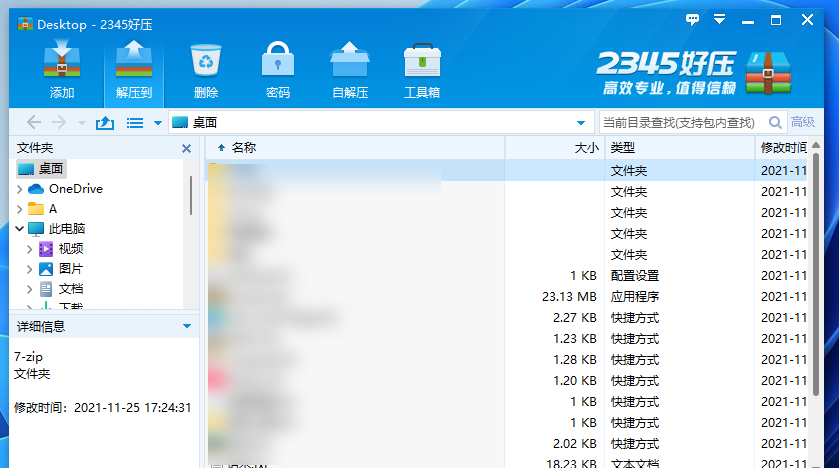Click the 添加 (Add) toolbar icon
The width and height of the screenshot is (839, 468).
coord(62,71)
